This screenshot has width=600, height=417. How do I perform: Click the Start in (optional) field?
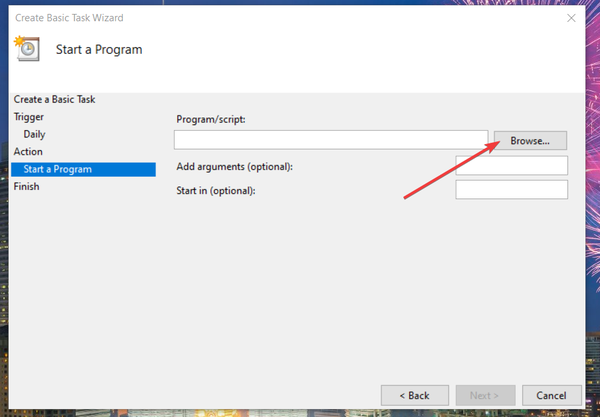pyautogui.click(x=511, y=190)
